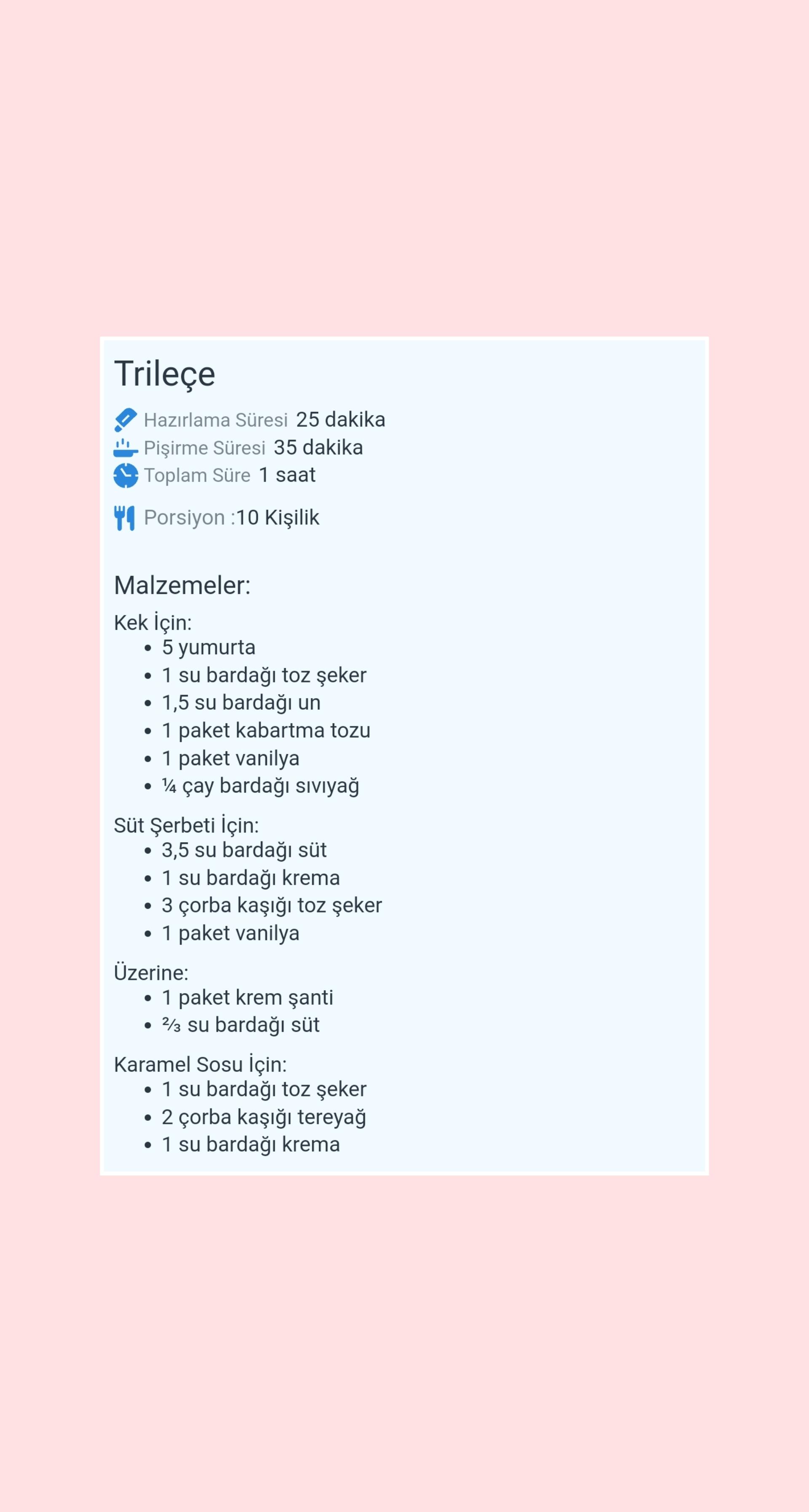
Task: Click the Karamel Sosu İçin header
Action: [x=201, y=1065]
